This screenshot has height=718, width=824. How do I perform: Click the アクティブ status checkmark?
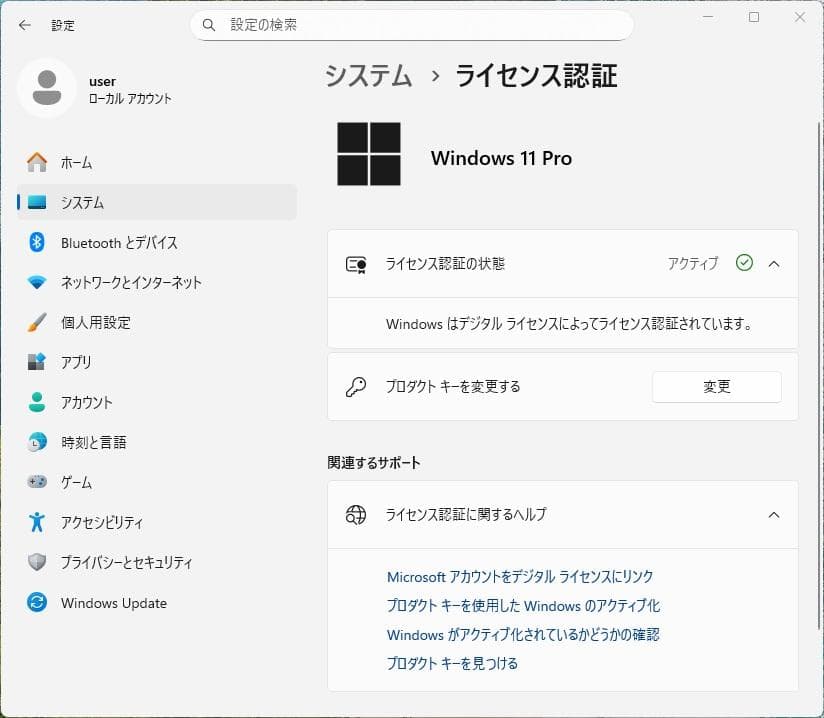click(x=744, y=263)
